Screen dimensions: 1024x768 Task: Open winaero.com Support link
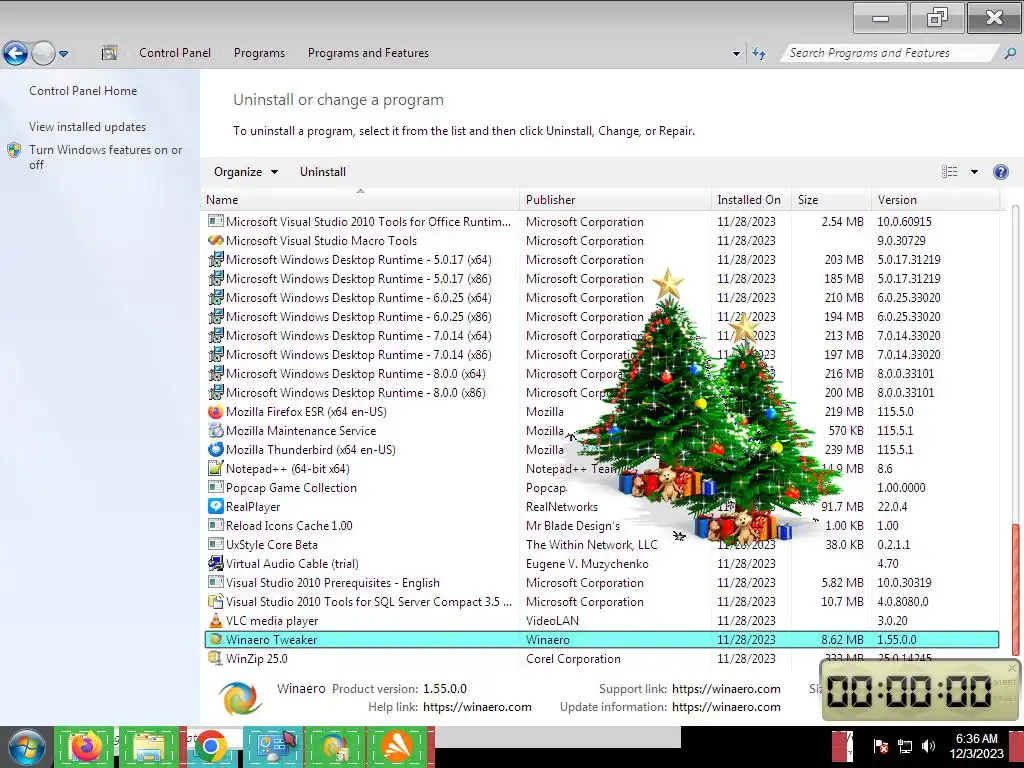point(726,689)
